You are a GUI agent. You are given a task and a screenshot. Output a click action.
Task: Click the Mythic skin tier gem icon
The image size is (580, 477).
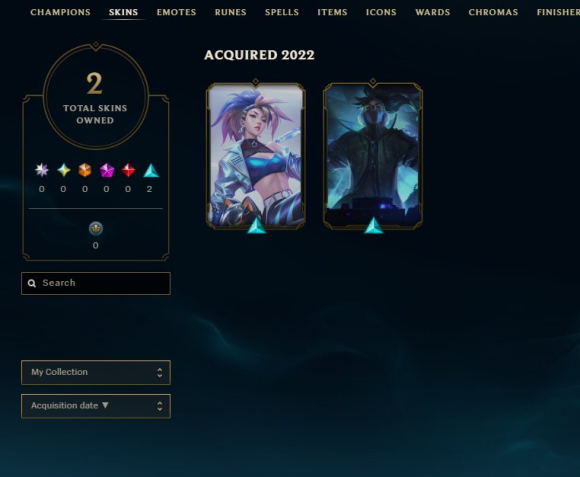pyautogui.click(x=64, y=170)
